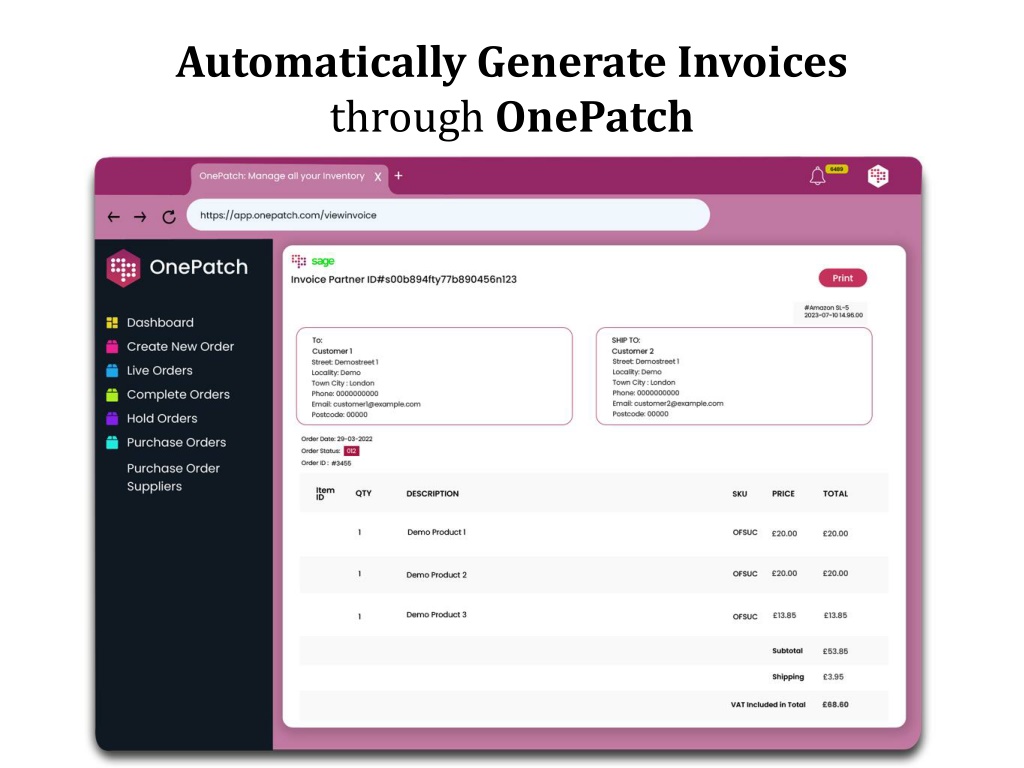
Task: Click the #Amazon SL-5 reference text
Action: coord(826,308)
